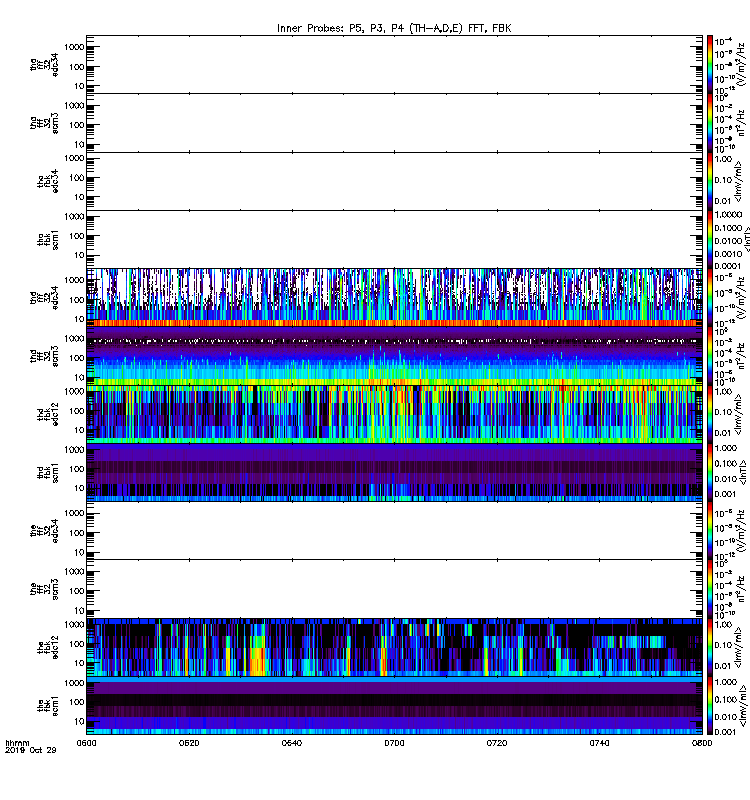Click the '1.00' value on thd fbk edc12 color bar
This screenshot has width=750, height=800.
click(723, 391)
